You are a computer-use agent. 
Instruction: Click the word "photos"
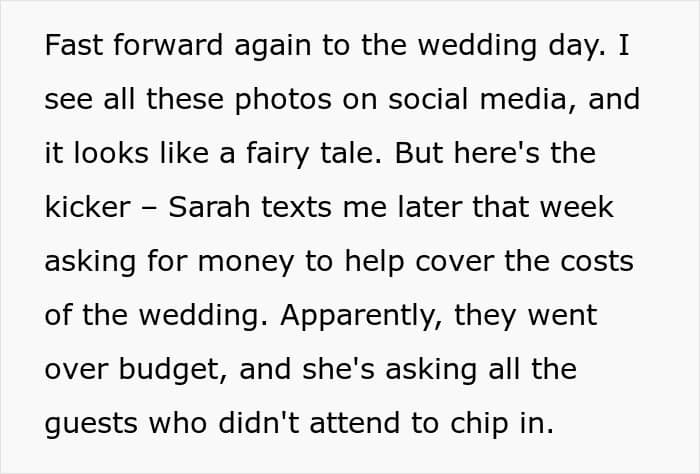point(268,101)
